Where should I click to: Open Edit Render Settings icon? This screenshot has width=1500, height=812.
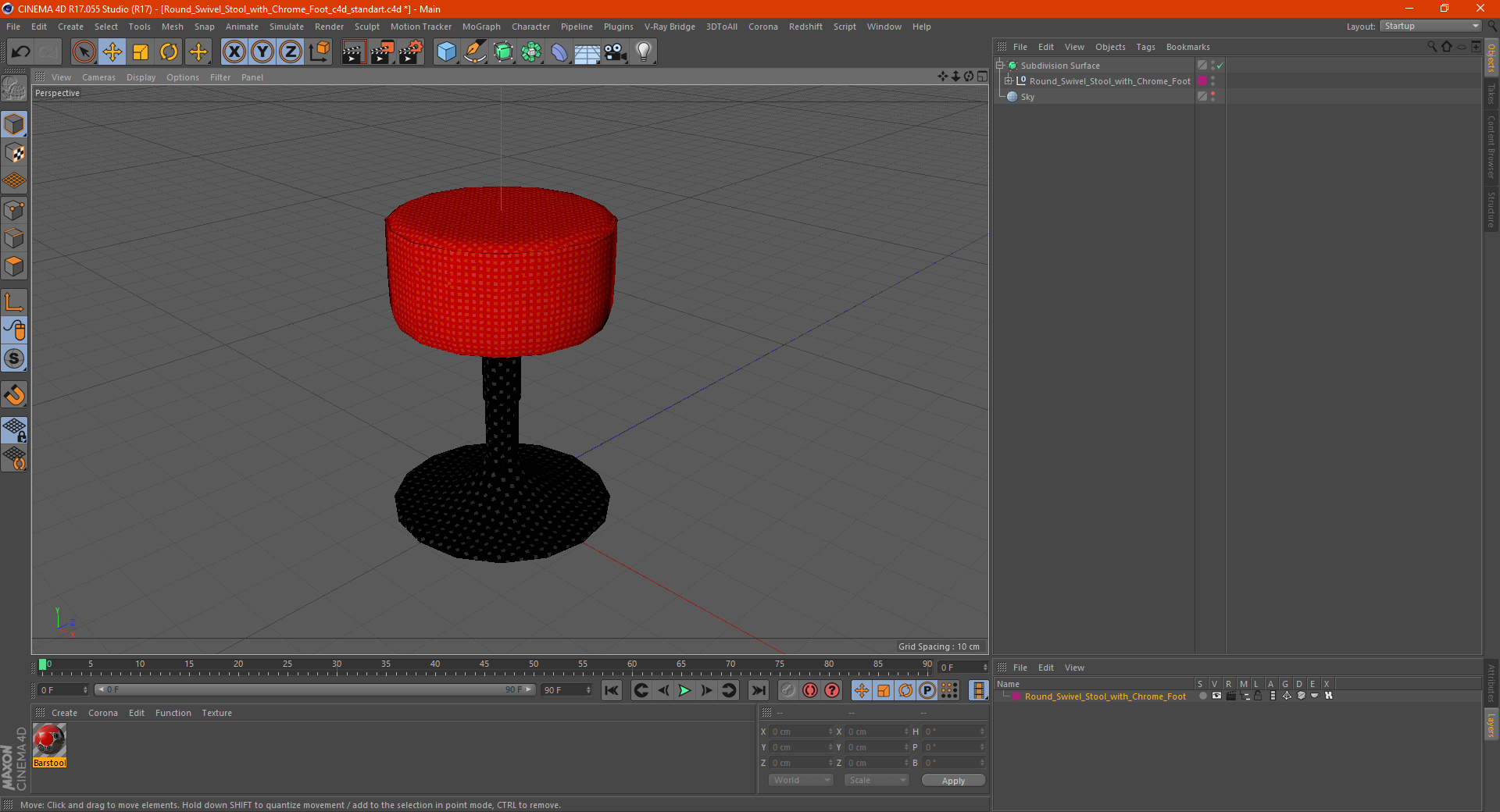click(x=411, y=52)
